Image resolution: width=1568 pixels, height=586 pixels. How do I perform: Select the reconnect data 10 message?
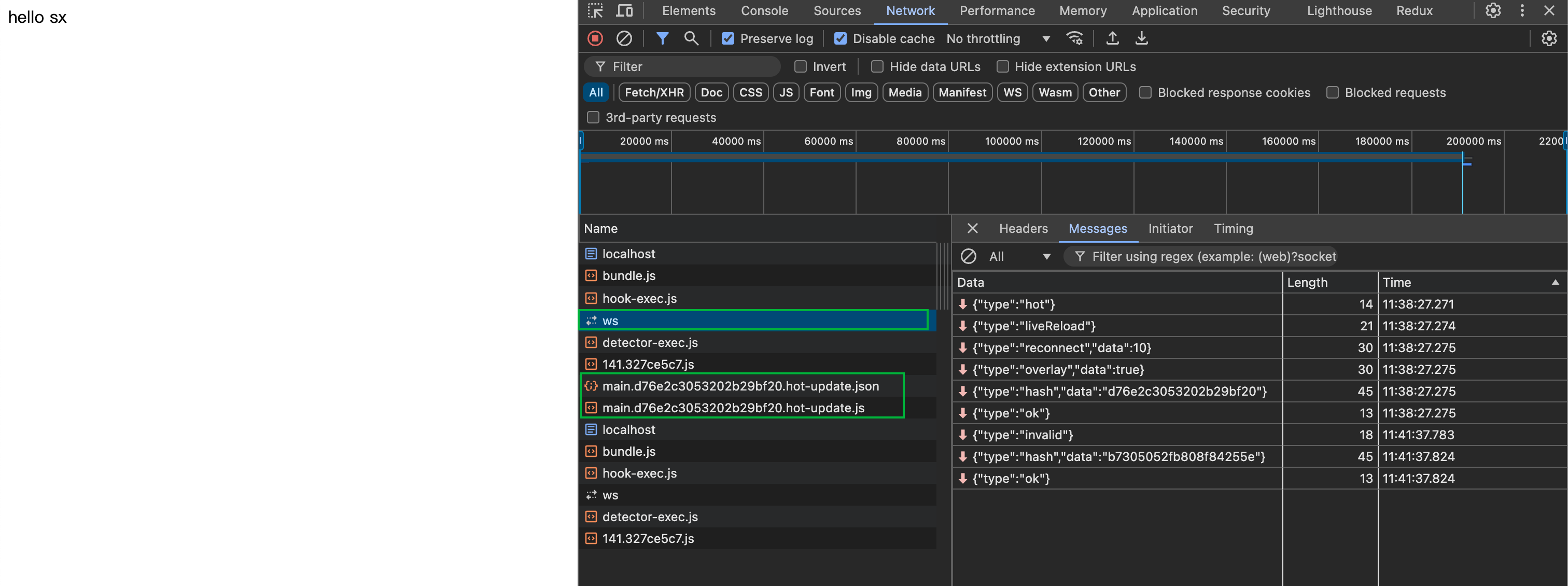coord(1259,348)
